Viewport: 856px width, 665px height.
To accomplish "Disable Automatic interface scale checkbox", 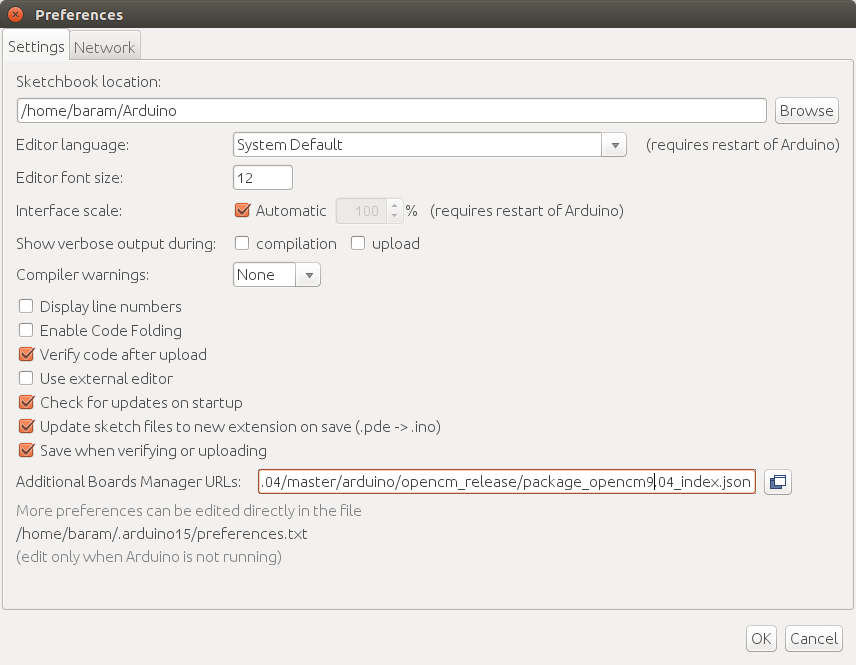I will coord(241,211).
